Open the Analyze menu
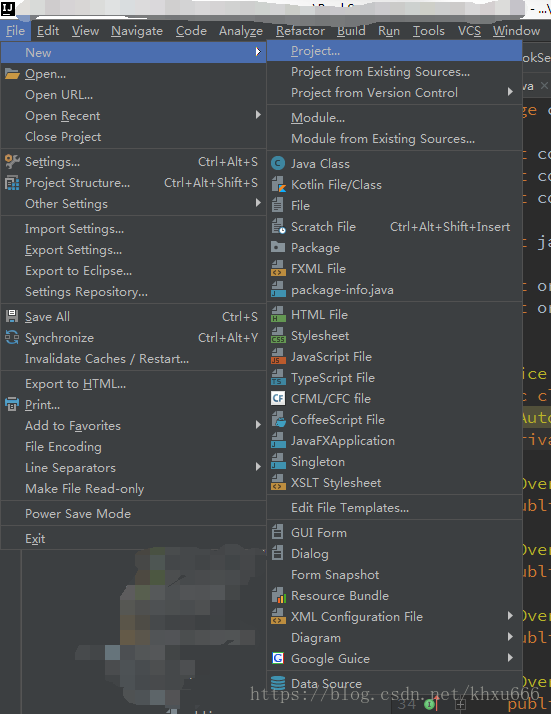This screenshot has height=714, width=551. pyautogui.click(x=241, y=31)
